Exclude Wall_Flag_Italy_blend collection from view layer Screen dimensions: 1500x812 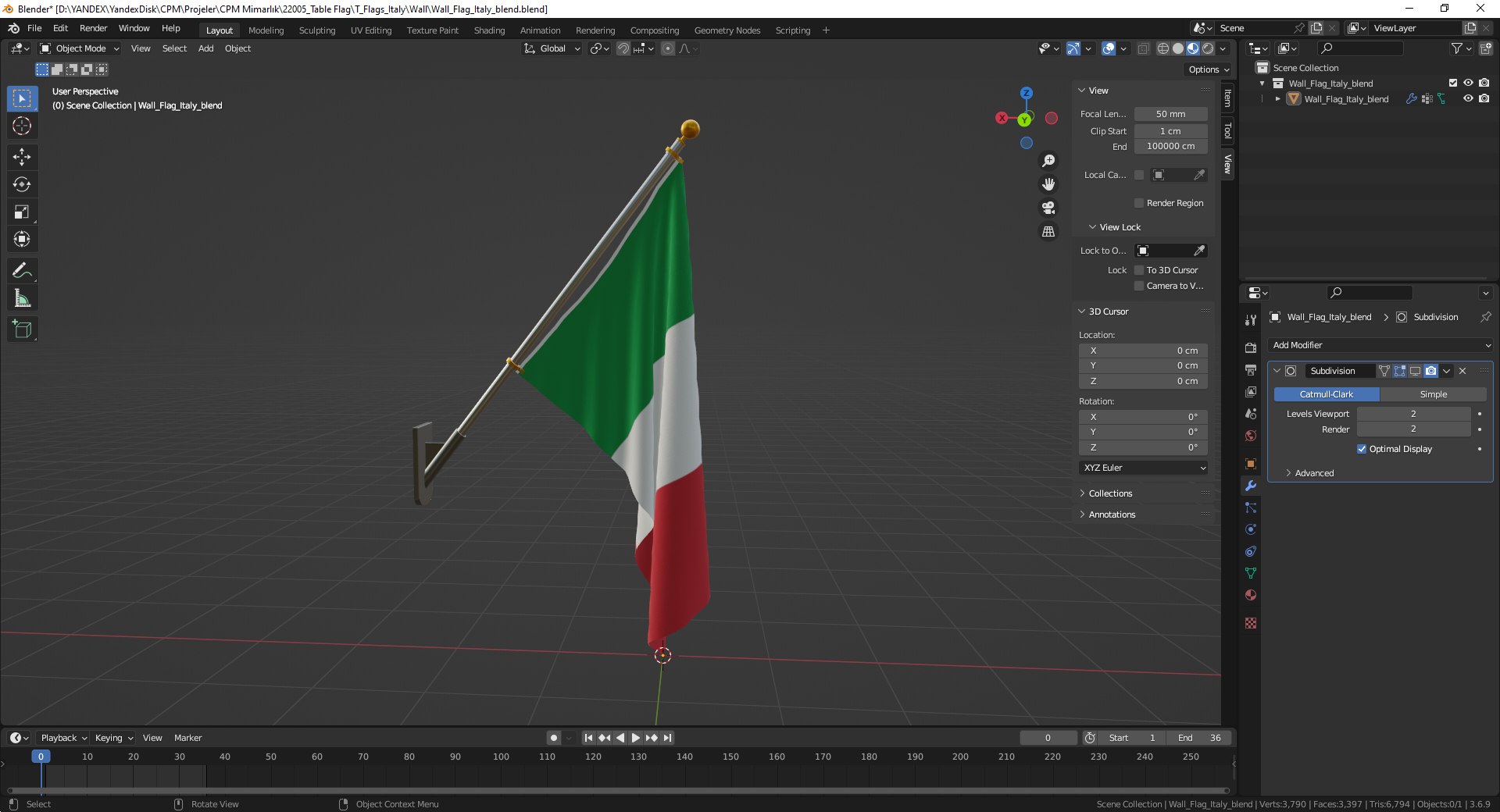[x=1453, y=84]
